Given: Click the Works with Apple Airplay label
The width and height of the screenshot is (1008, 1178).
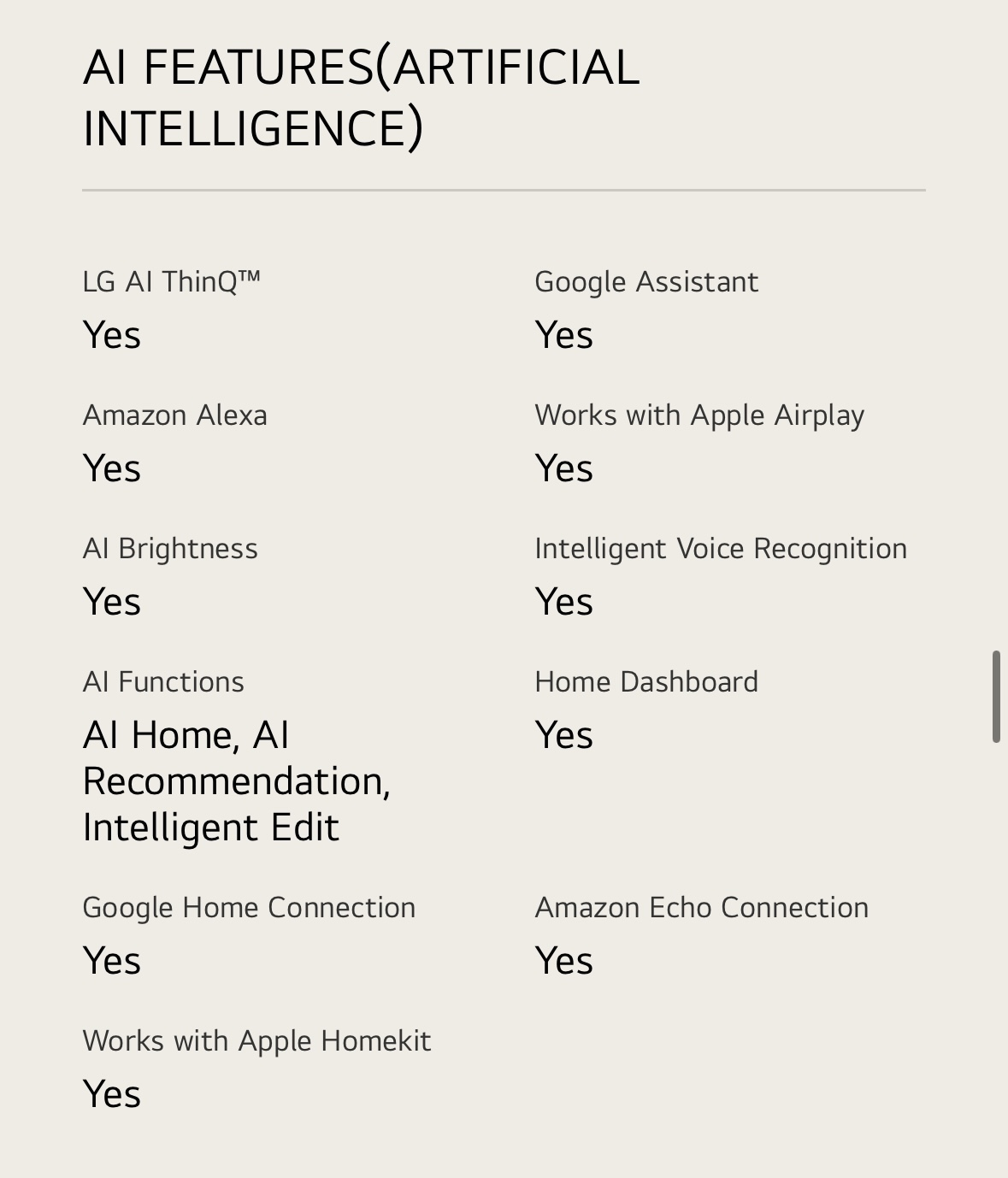Looking at the screenshot, I should pos(699,415).
